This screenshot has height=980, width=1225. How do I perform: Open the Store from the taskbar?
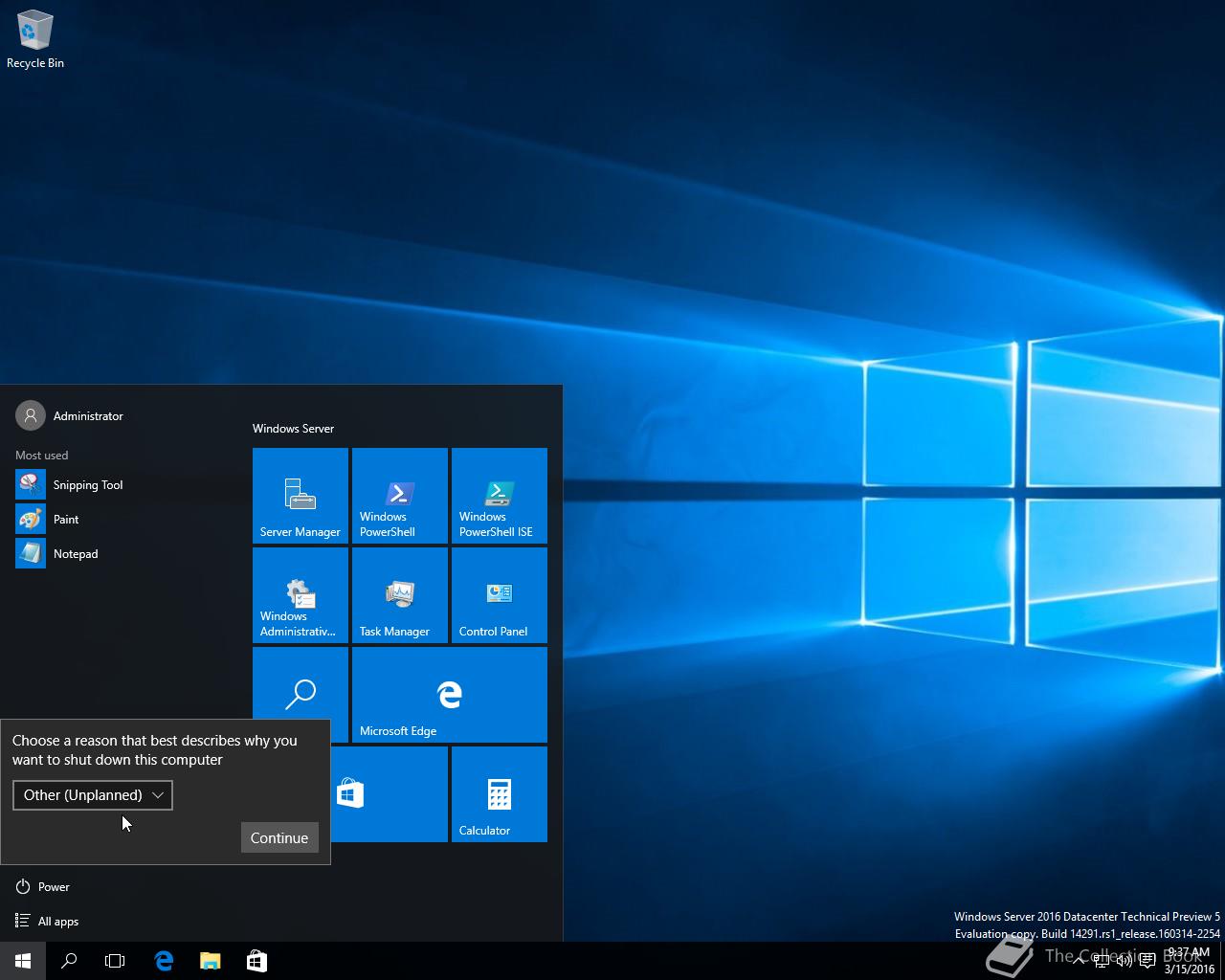pyautogui.click(x=256, y=961)
